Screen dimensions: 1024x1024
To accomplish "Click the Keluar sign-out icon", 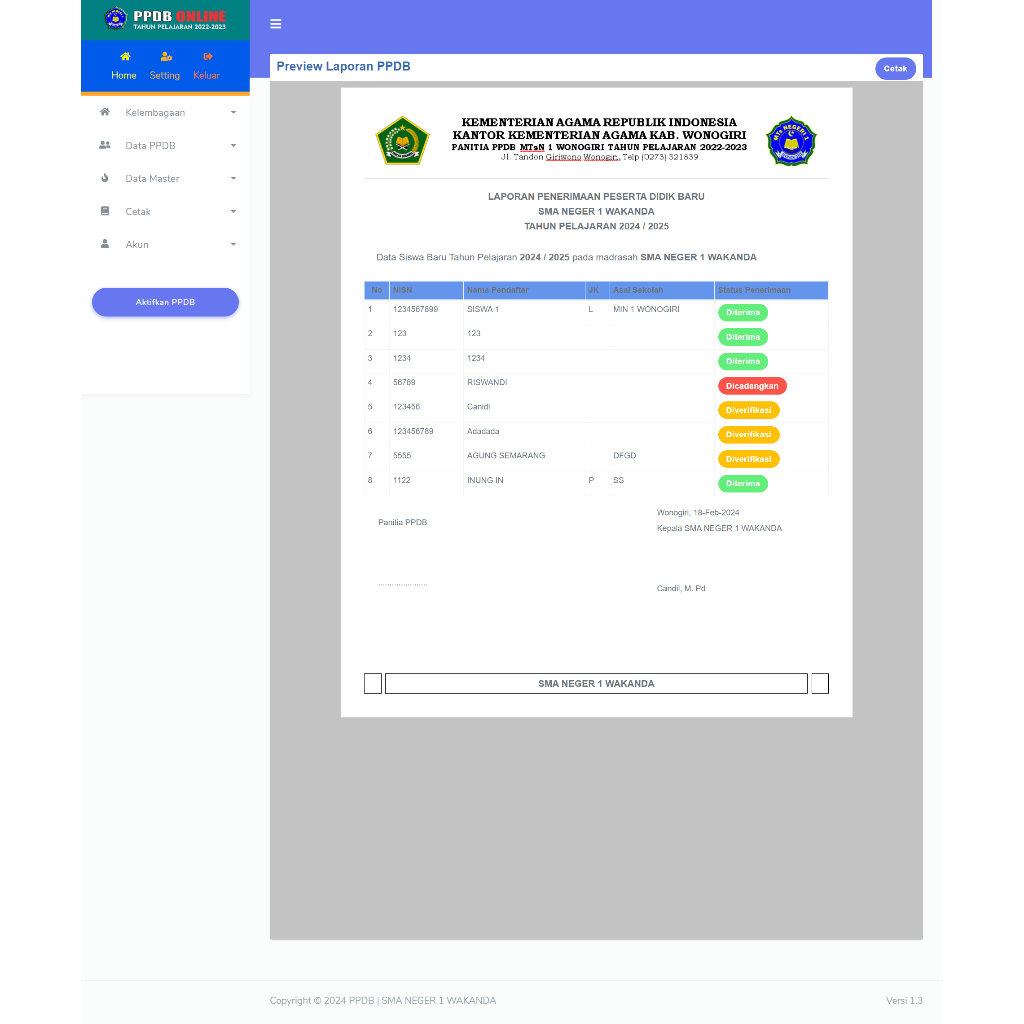I will point(208,57).
